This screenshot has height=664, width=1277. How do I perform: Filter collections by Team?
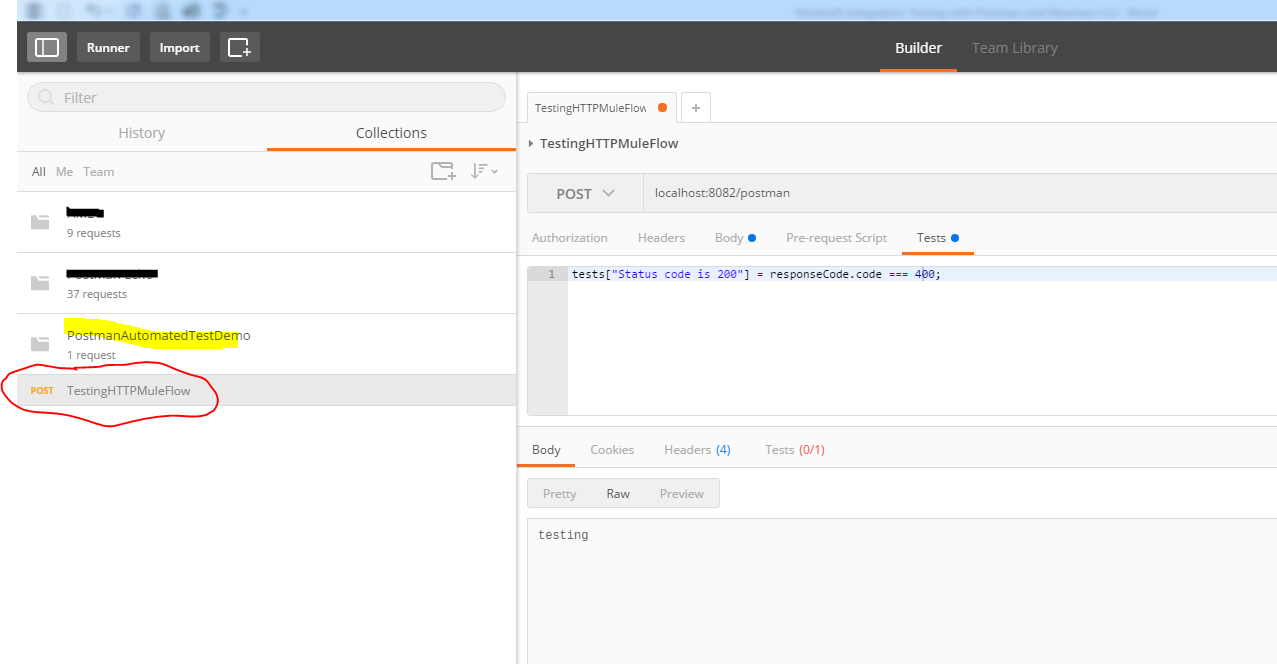click(98, 172)
